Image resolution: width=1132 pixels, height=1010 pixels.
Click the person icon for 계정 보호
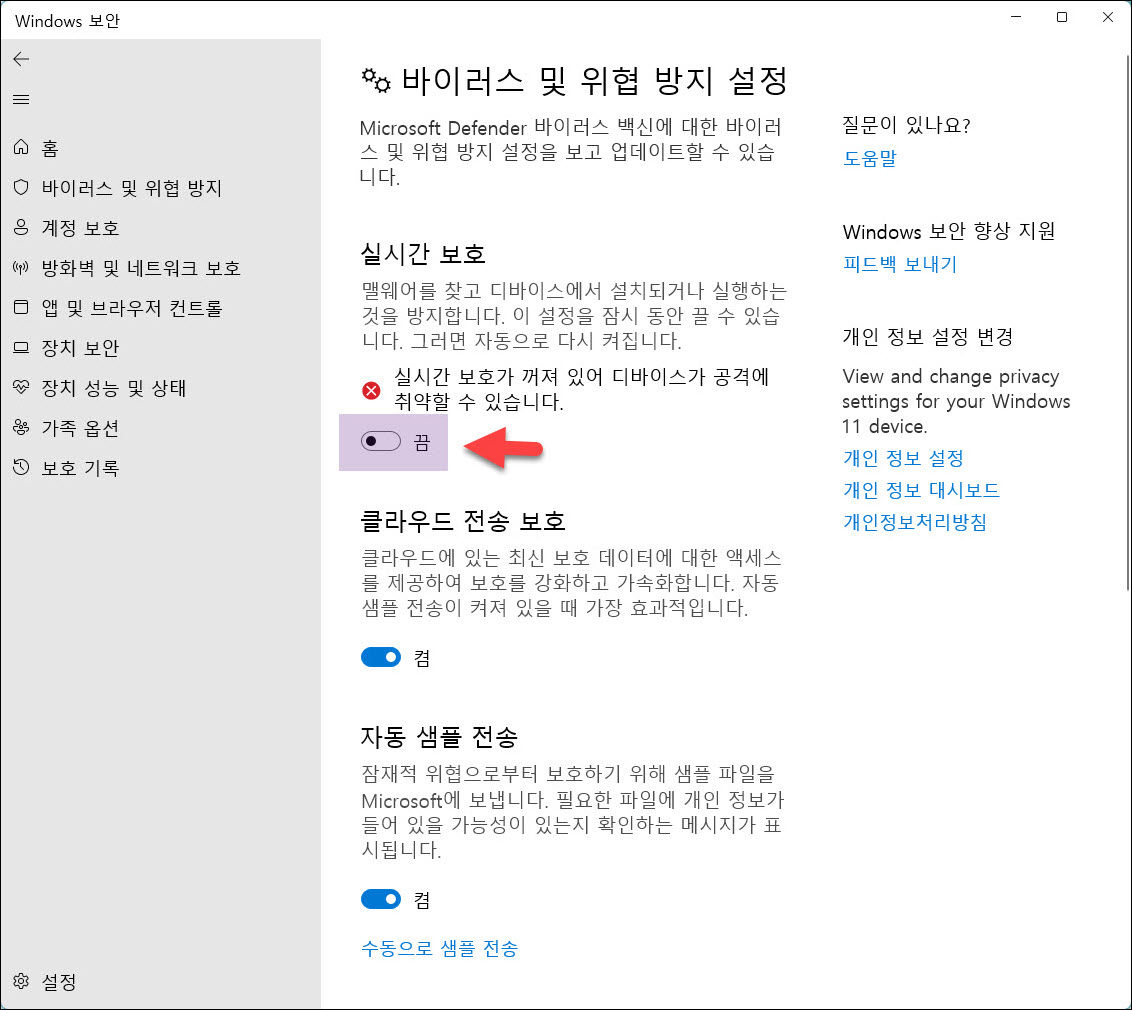point(21,228)
